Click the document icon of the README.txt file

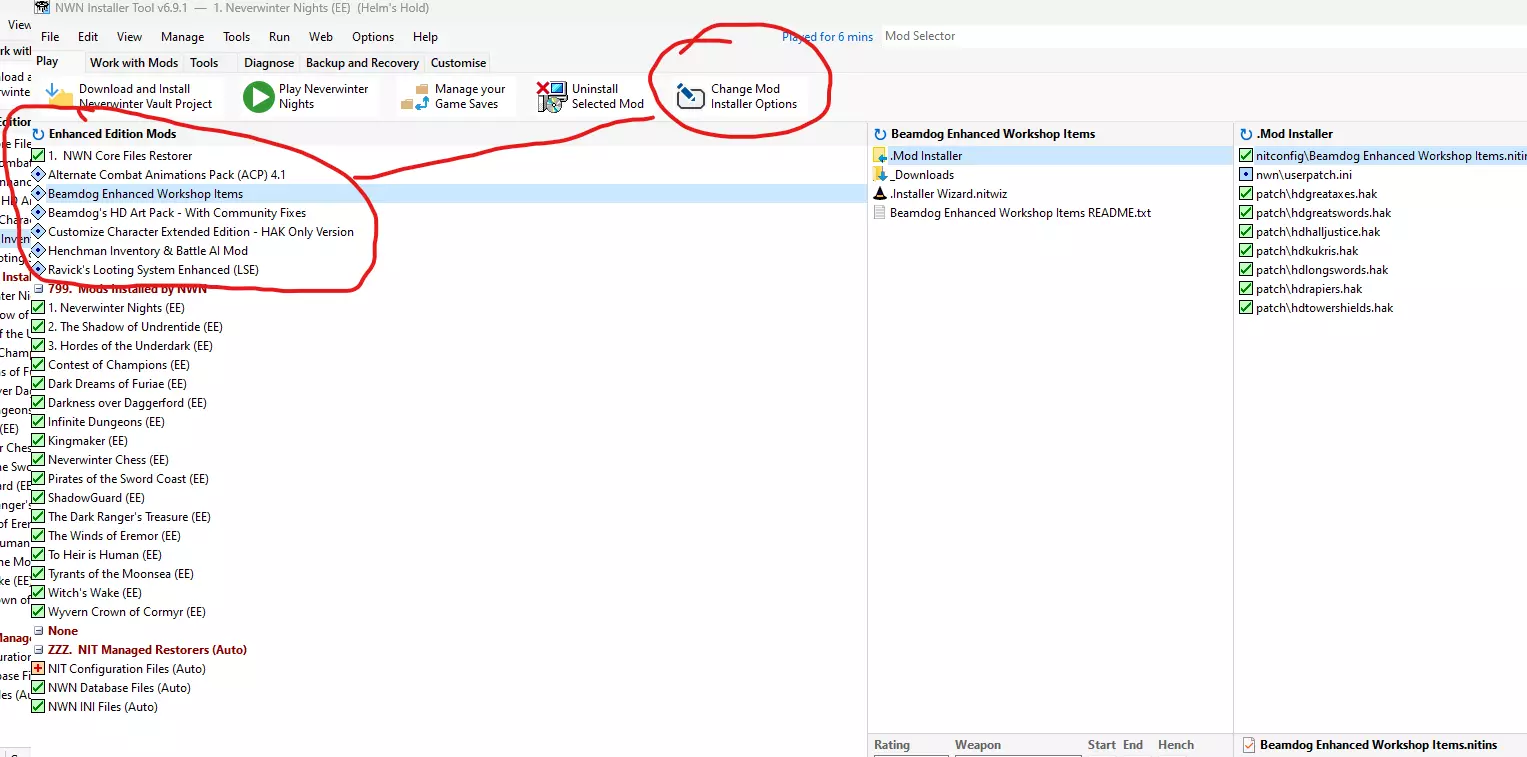(x=880, y=213)
